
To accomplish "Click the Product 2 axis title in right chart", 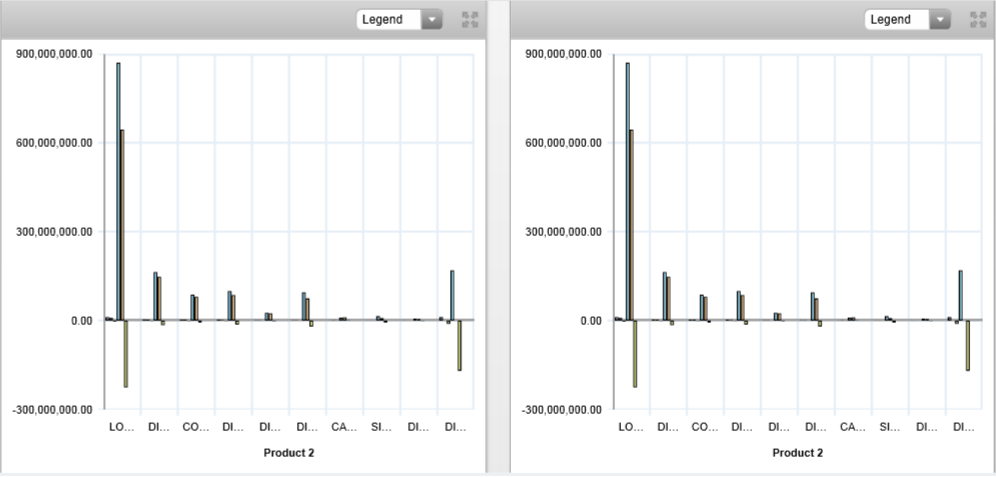I will [798, 453].
